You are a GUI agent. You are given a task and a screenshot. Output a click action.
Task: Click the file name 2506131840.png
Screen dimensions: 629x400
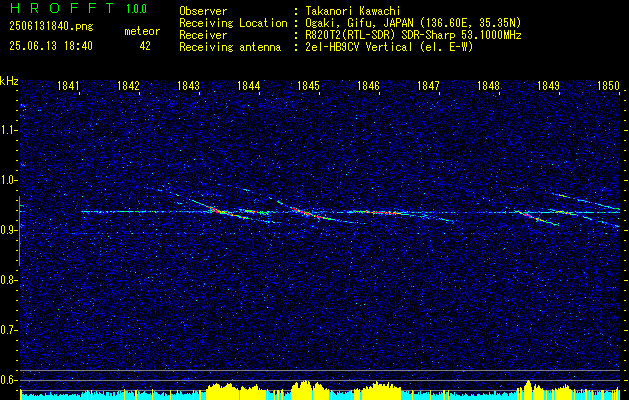(x=51, y=26)
